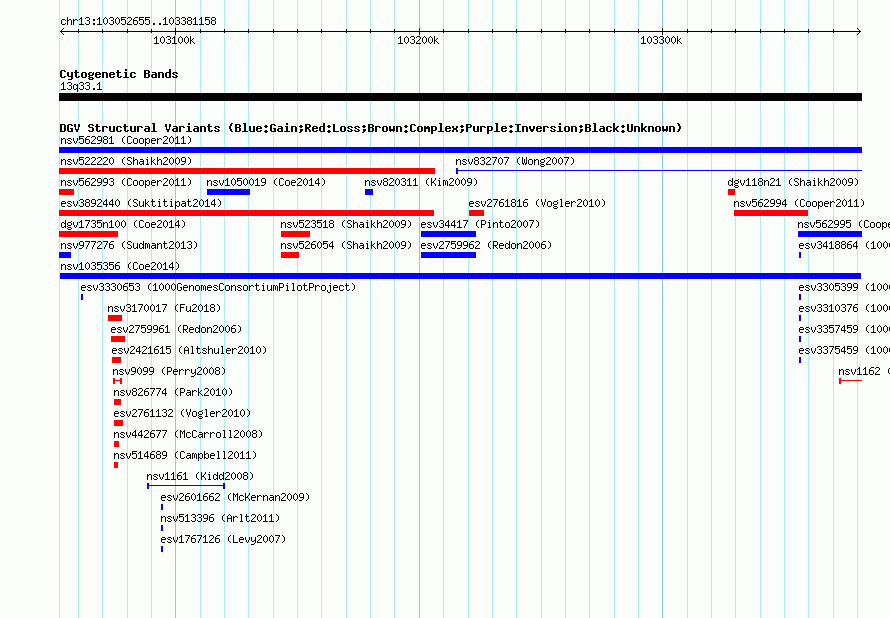
Task: Click esv2421615 (Altshuler2010) label
Action: click(x=189, y=350)
